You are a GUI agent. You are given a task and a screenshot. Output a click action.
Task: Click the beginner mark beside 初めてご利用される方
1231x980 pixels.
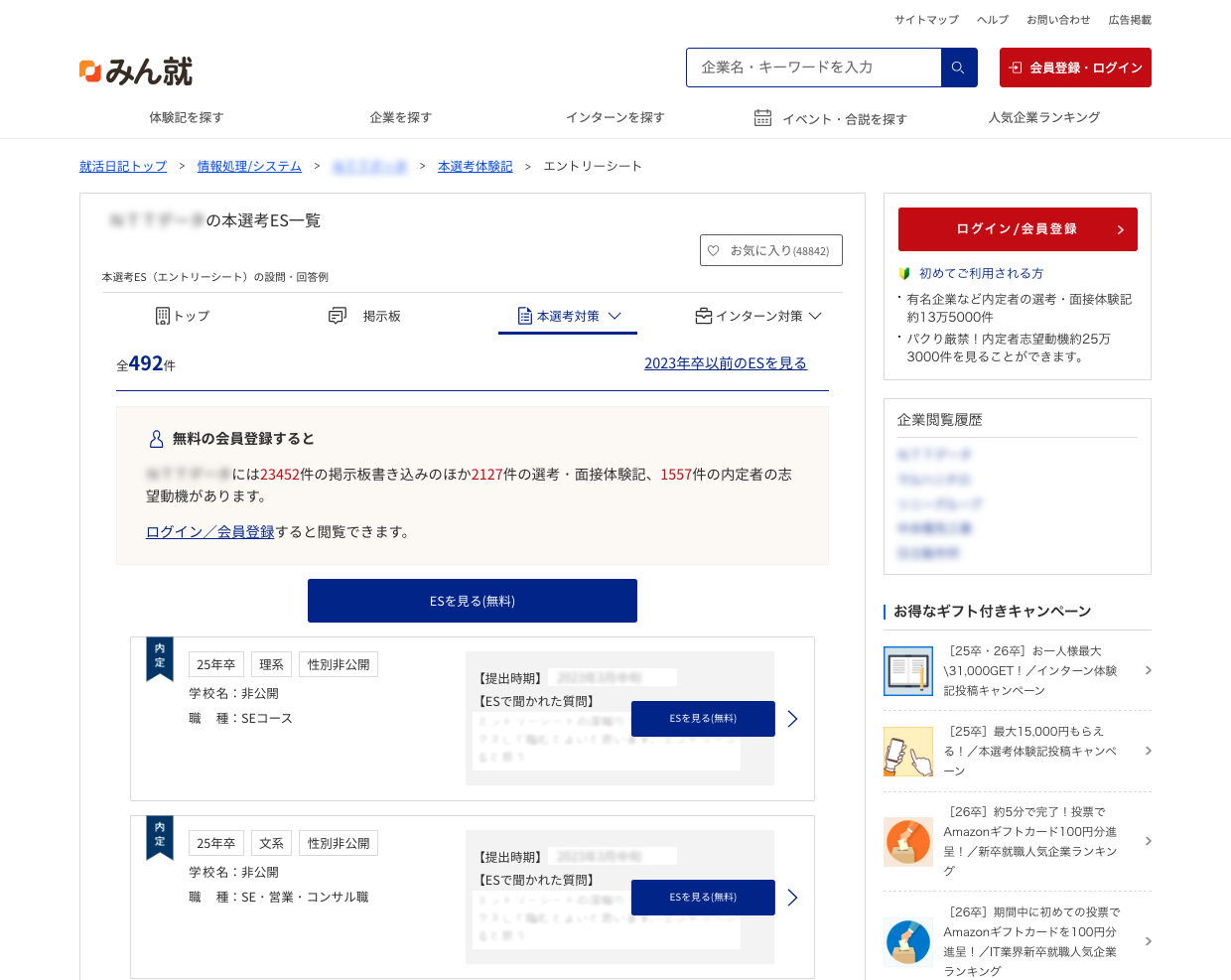click(906, 273)
